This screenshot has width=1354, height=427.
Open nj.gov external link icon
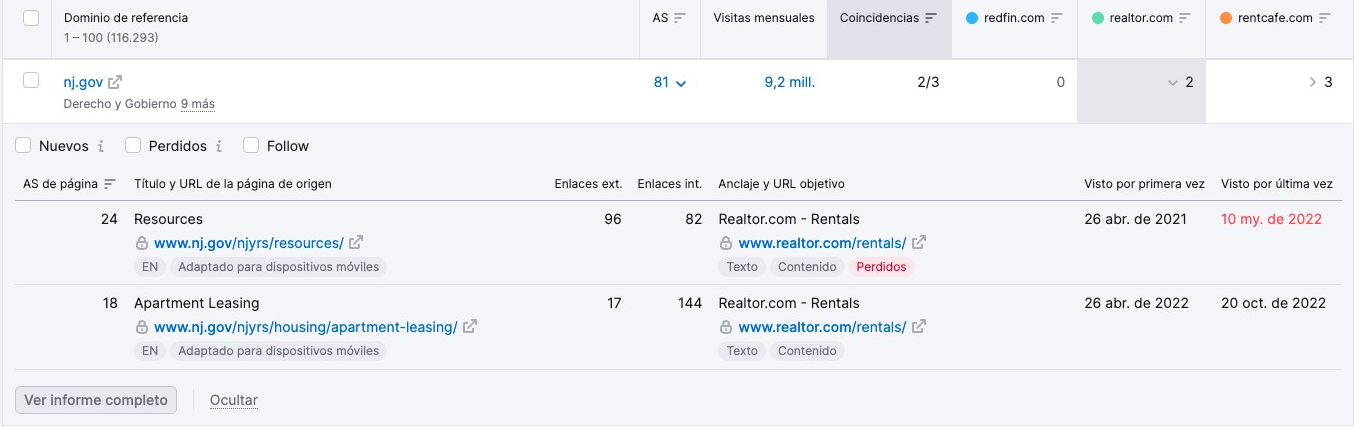[x=115, y=83]
